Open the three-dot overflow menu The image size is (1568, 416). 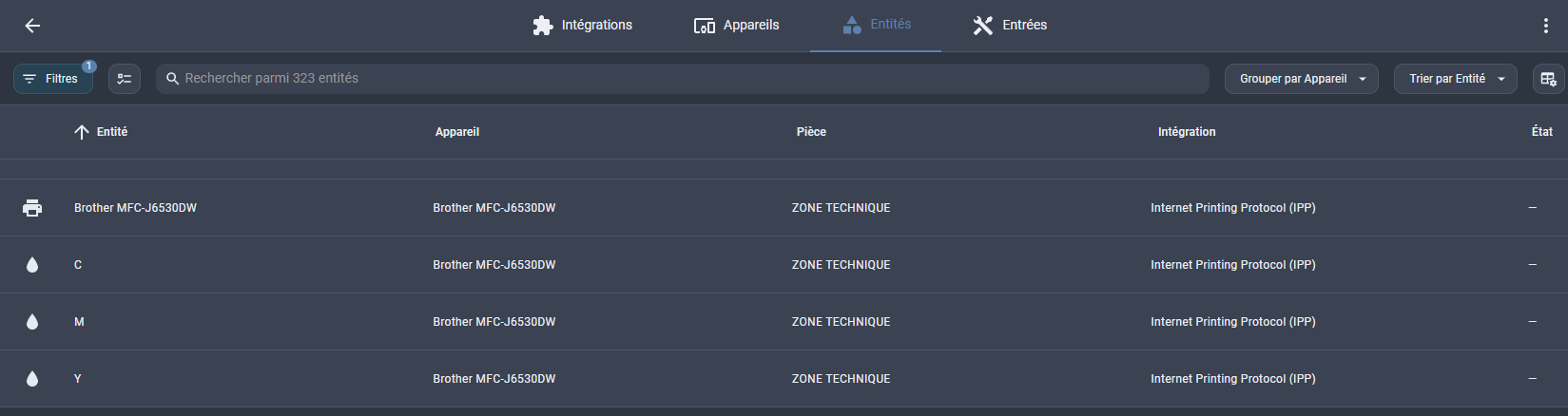pos(1545,26)
